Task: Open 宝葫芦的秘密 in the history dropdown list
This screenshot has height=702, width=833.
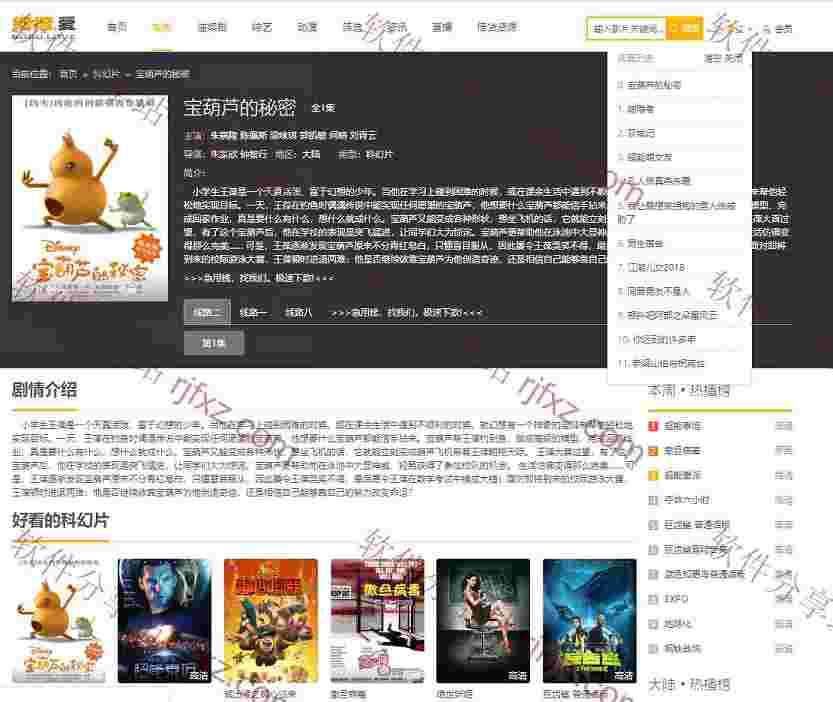Action: coord(654,85)
